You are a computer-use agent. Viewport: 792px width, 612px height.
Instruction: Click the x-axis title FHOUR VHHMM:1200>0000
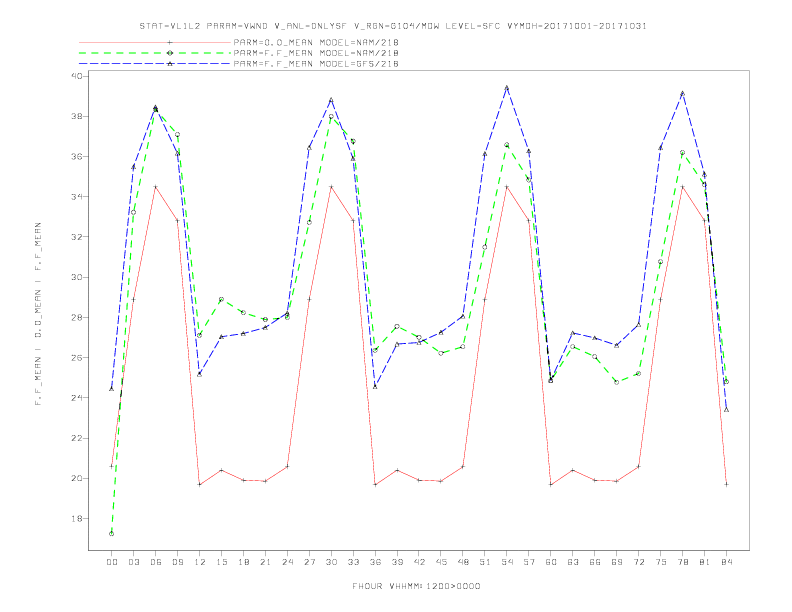click(416, 586)
